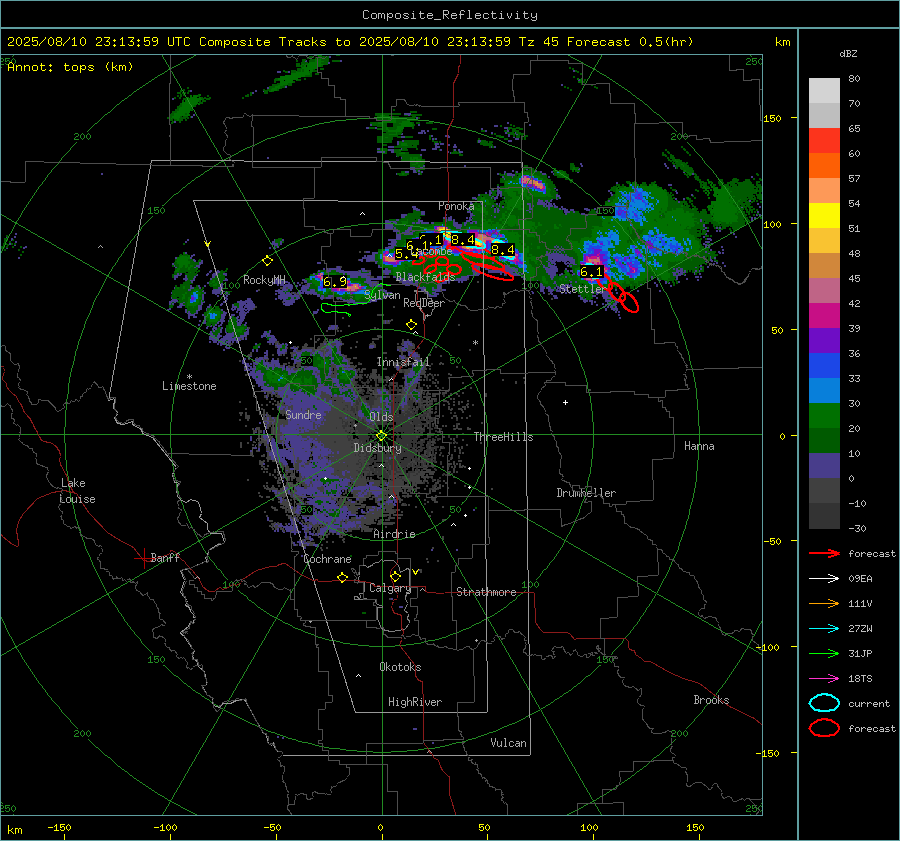Click the yellow diamond marker above Calgary
This screenshot has height=841, width=900.
point(395,576)
